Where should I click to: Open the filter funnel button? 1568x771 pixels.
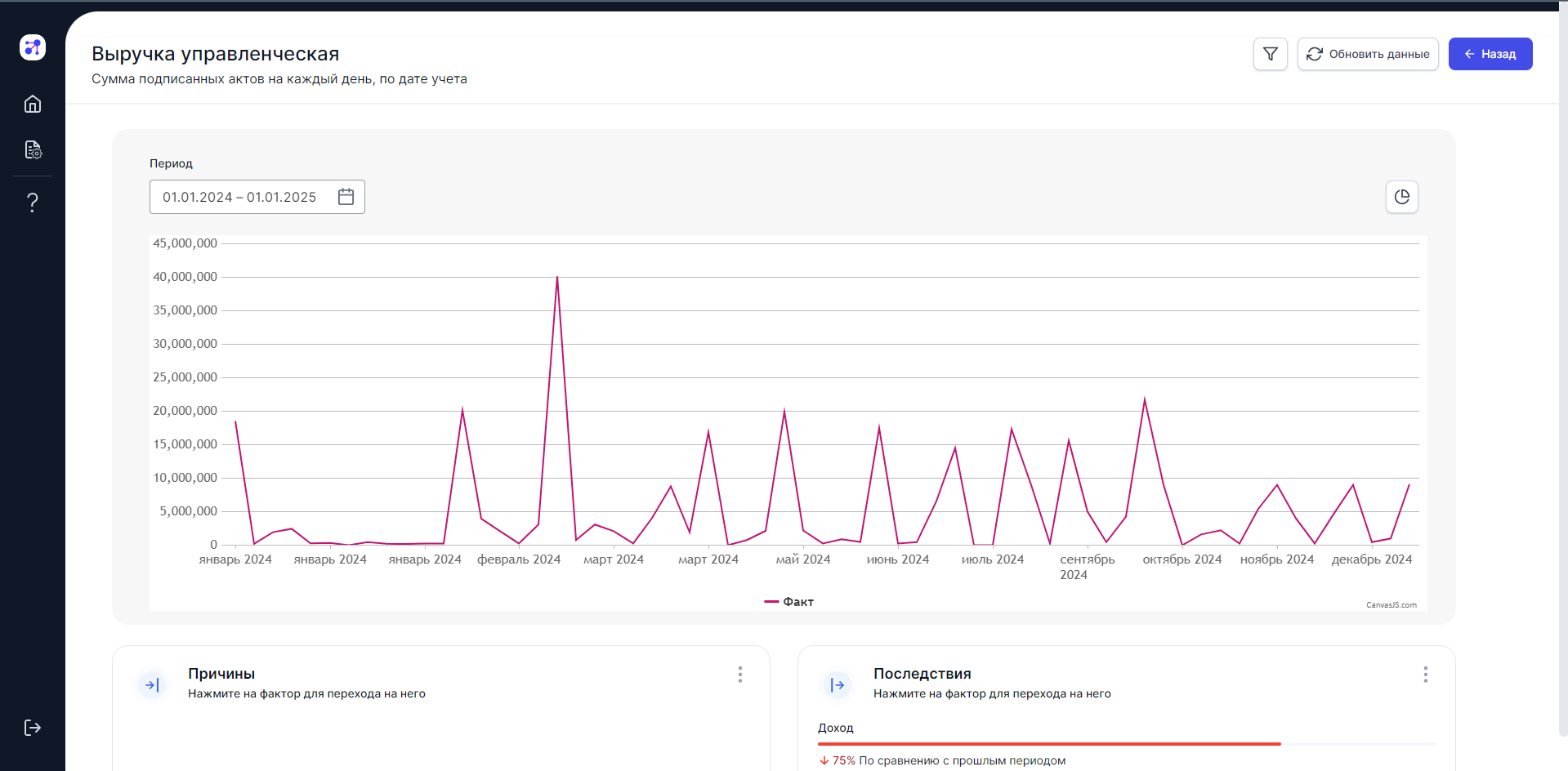[x=1270, y=54]
